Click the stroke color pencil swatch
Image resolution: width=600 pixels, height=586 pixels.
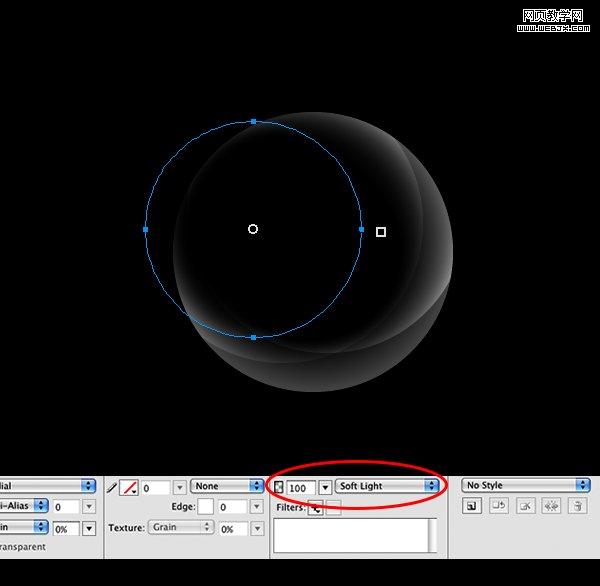[x=129, y=487]
